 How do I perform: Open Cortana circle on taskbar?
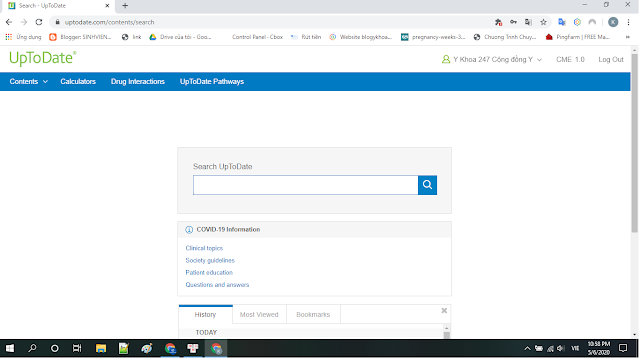click(x=54, y=348)
